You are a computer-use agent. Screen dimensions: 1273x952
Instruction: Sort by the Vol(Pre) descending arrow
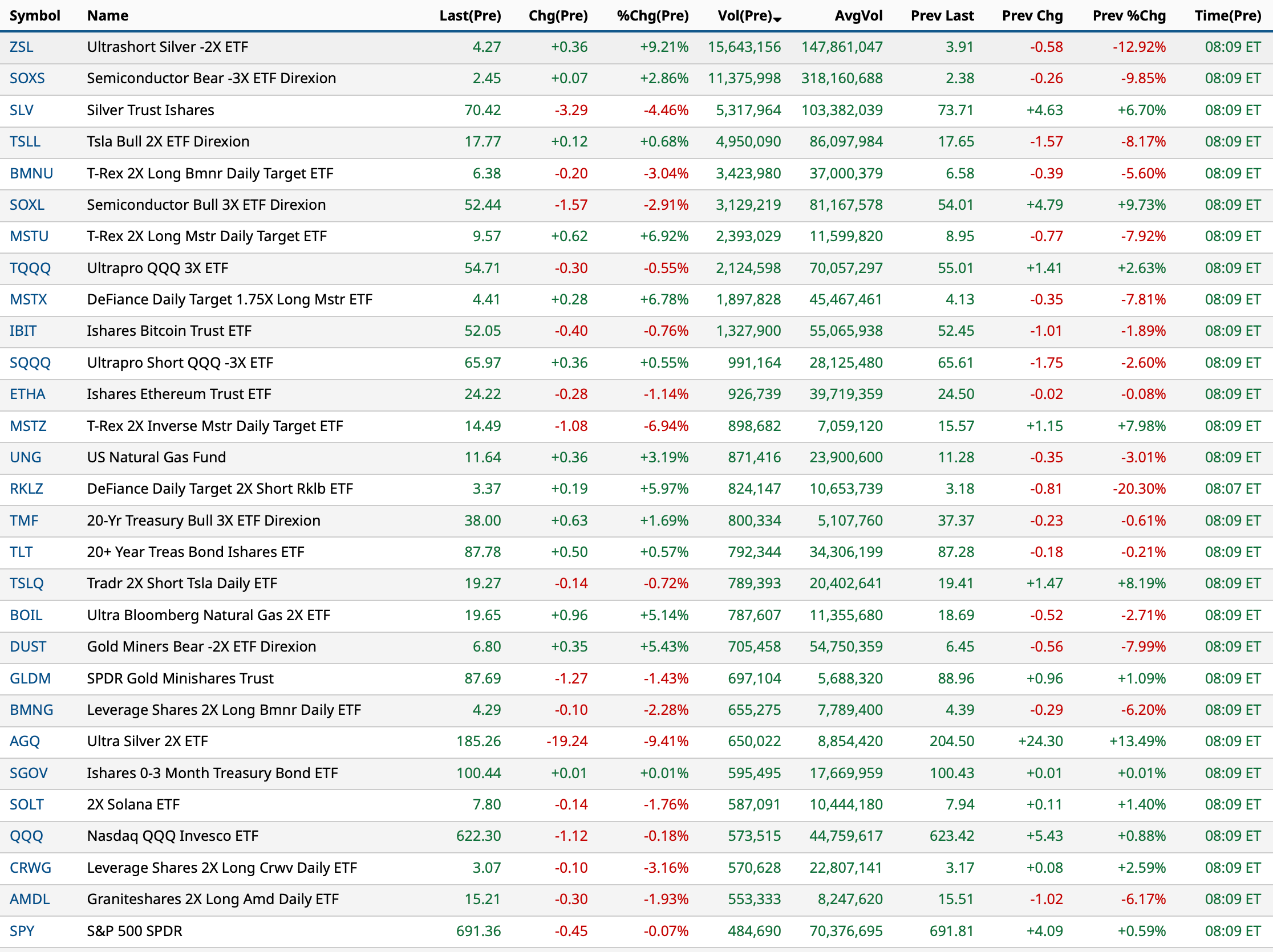coord(777,19)
